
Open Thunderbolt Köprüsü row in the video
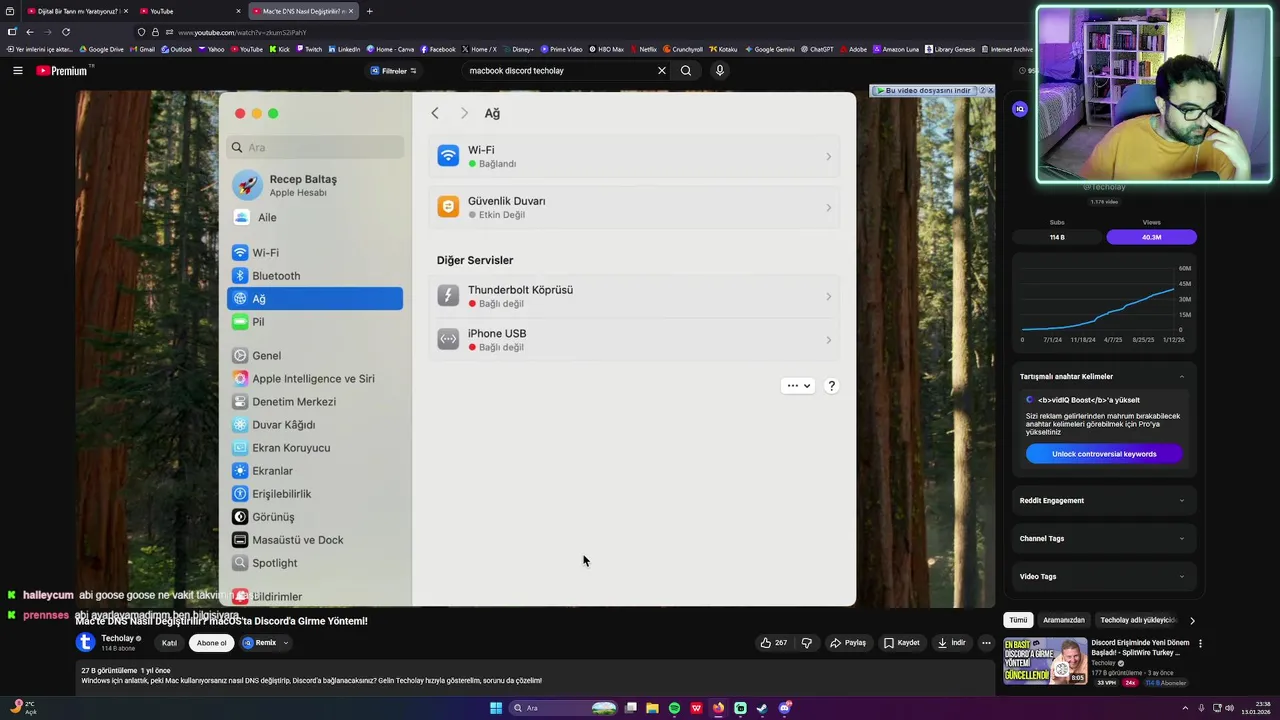click(635, 296)
